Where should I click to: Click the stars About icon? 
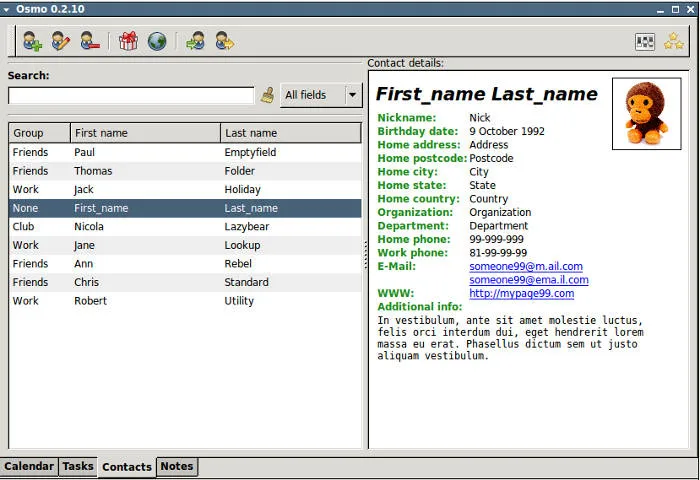pos(674,41)
